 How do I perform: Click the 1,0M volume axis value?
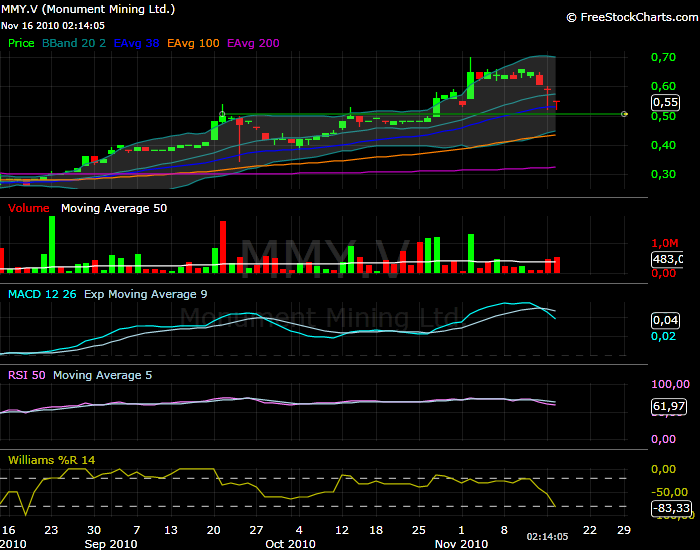pos(665,243)
